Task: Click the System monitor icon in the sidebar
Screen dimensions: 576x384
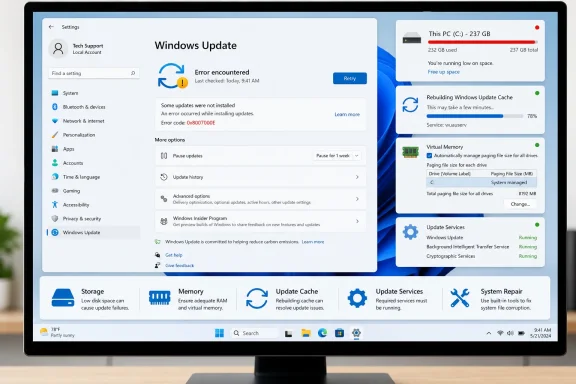Action: 55,93
